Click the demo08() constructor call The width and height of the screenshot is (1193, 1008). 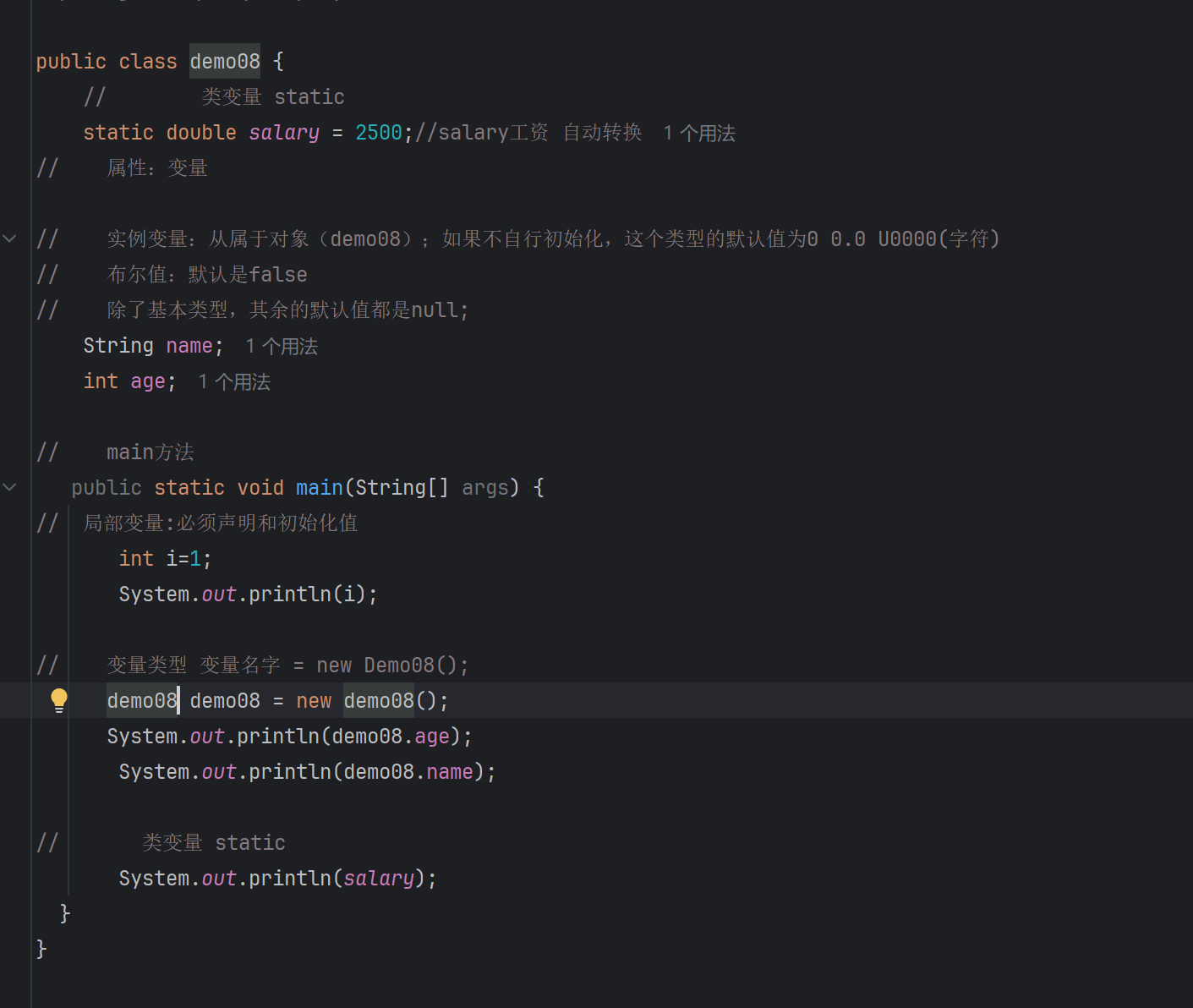[x=390, y=700]
